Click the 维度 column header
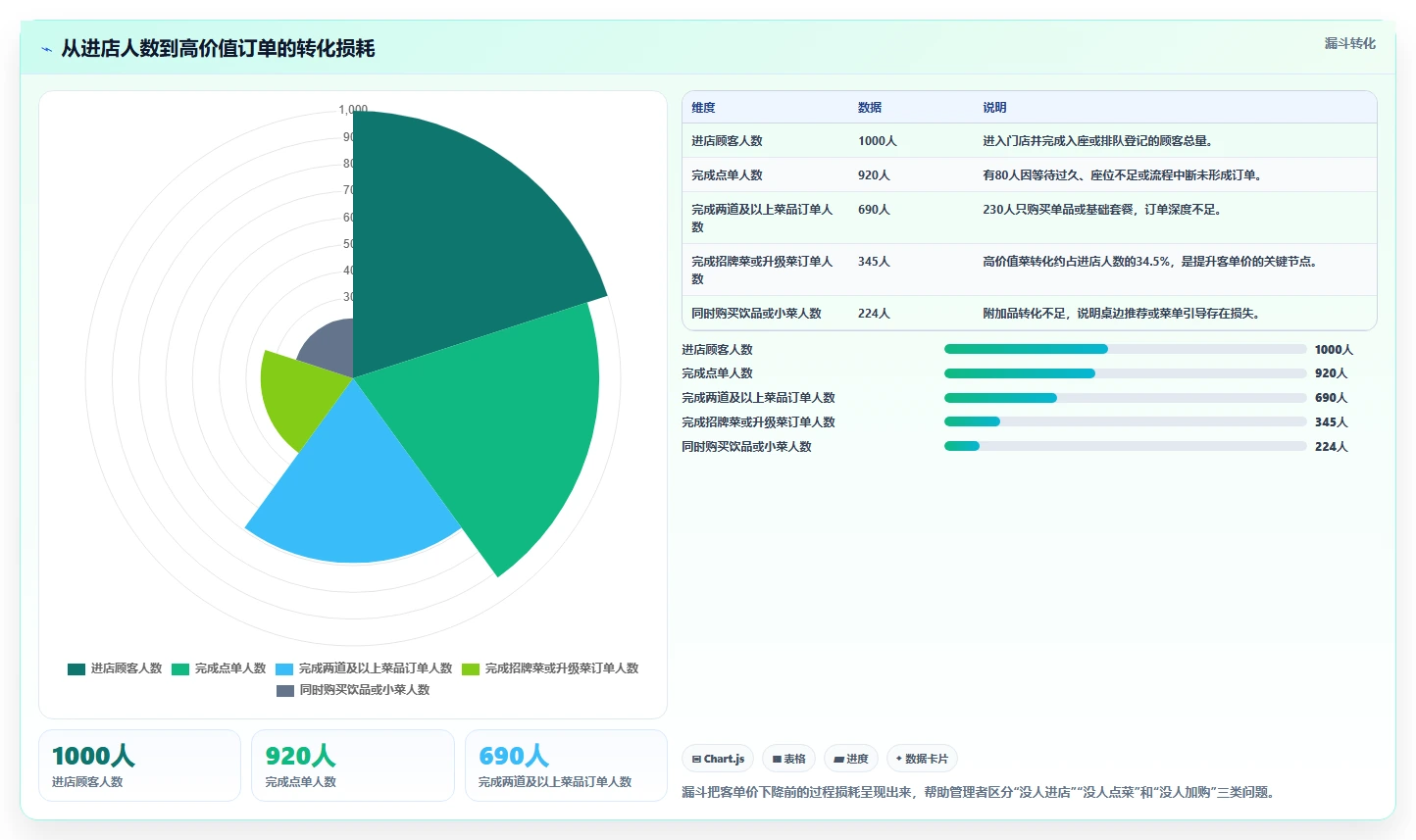Viewport: 1416px width, 840px height. (x=703, y=108)
